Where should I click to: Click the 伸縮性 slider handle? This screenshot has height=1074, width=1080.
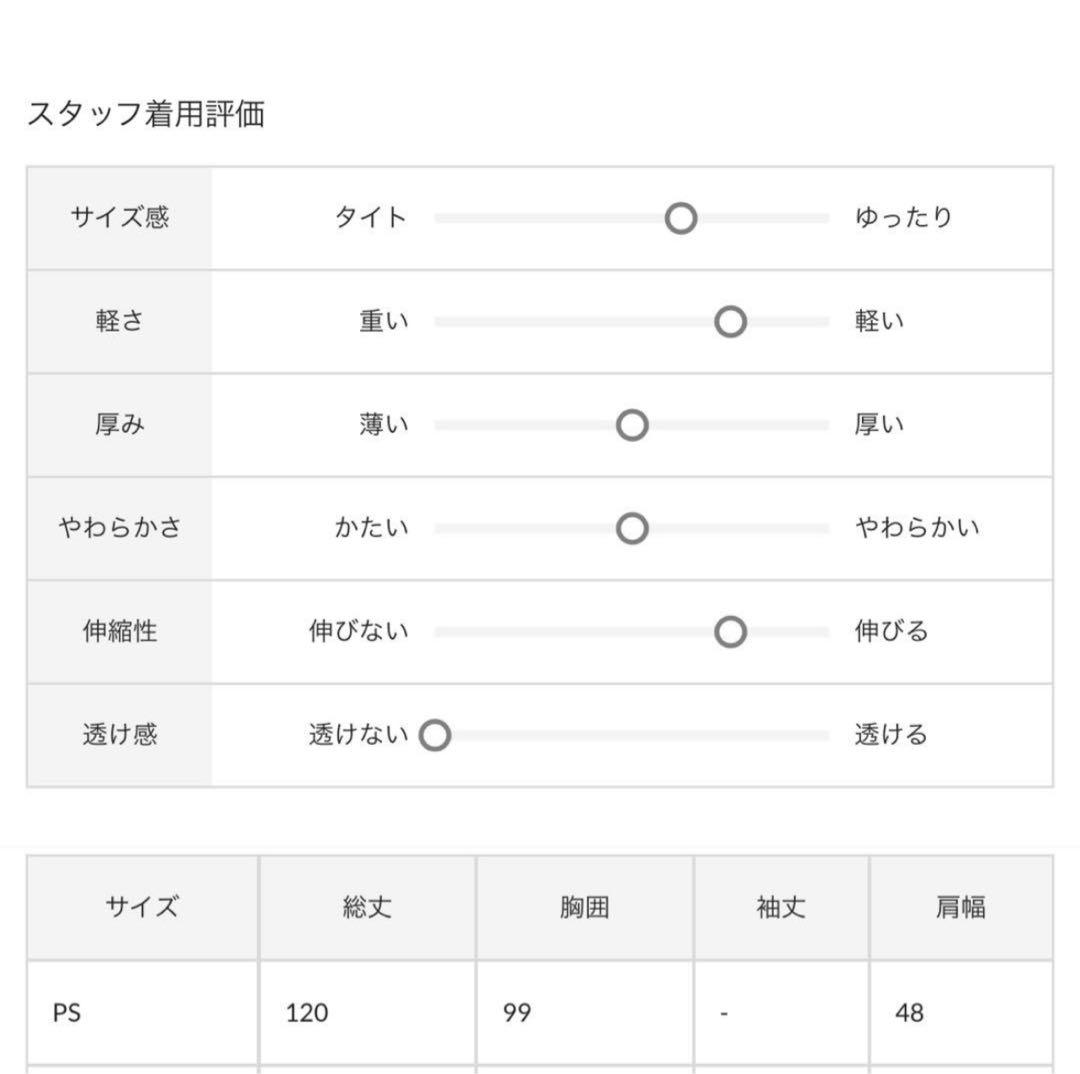click(730, 632)
